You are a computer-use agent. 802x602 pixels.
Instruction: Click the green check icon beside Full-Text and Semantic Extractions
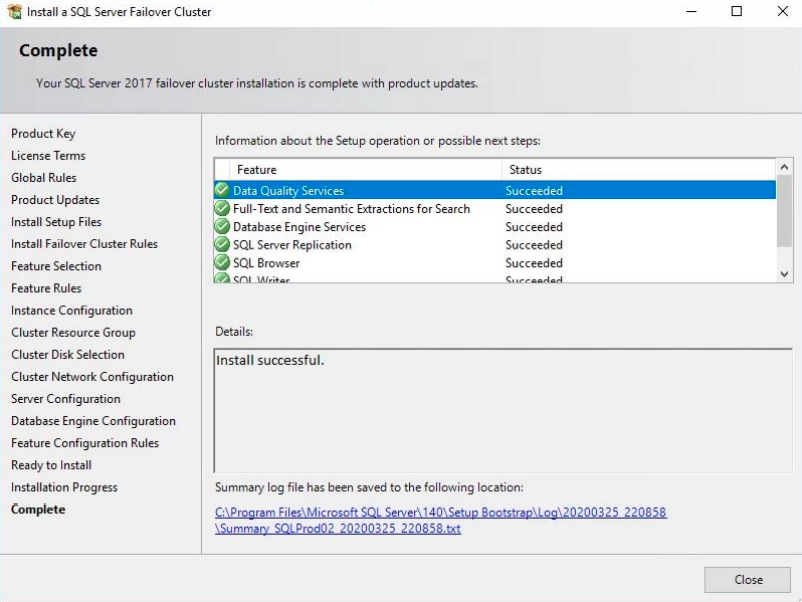pos(222,208)
